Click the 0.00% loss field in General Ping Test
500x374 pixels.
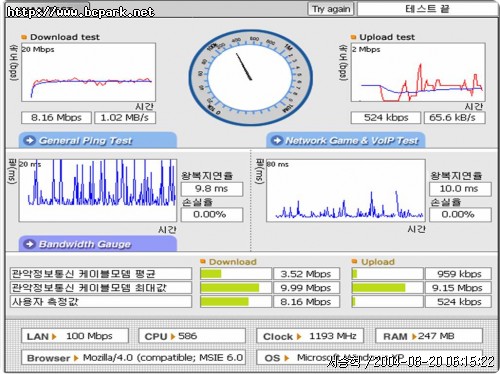212,215
